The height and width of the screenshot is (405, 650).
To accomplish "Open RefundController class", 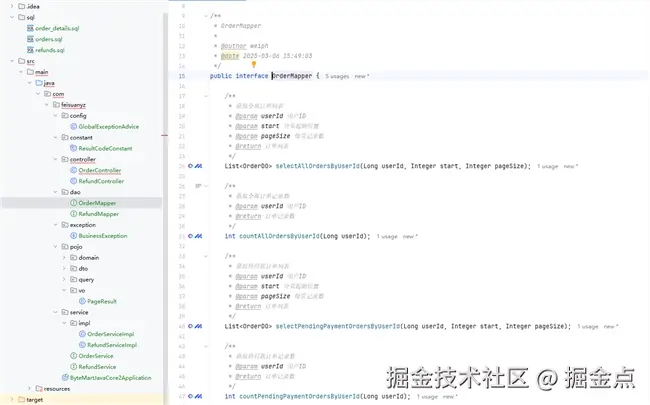I will 101,181.
